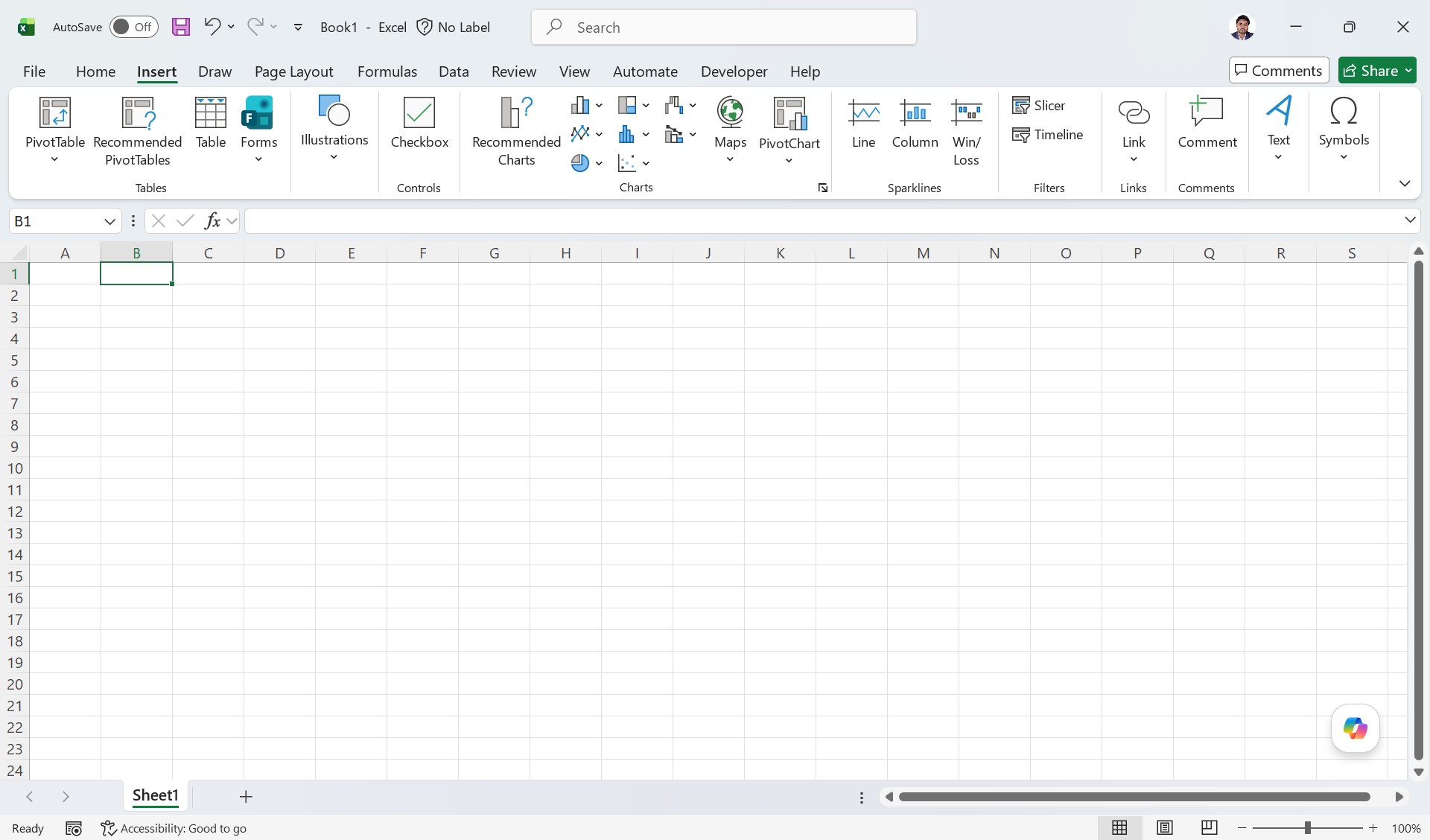The image size is (1430, 840).
Task: Switch to Page Layout view icon
Action: [x=1165, y=827]
